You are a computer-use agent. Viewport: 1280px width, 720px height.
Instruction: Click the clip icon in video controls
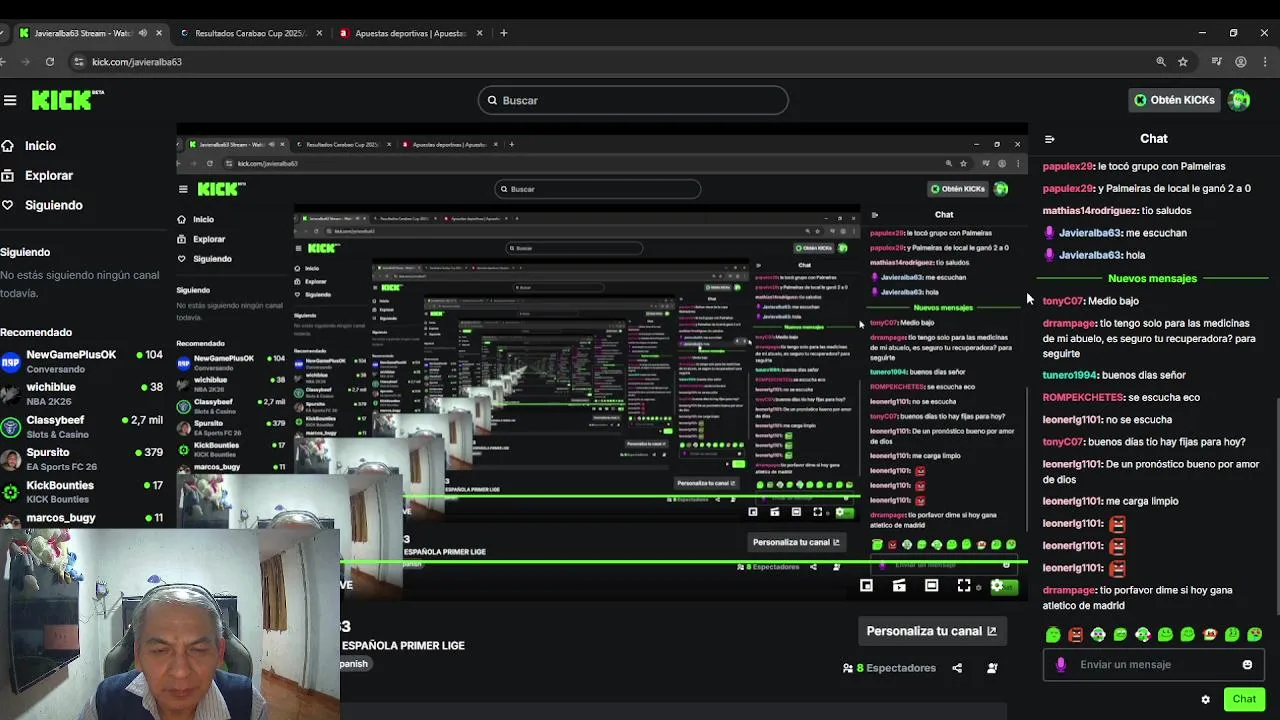(899, 586)
